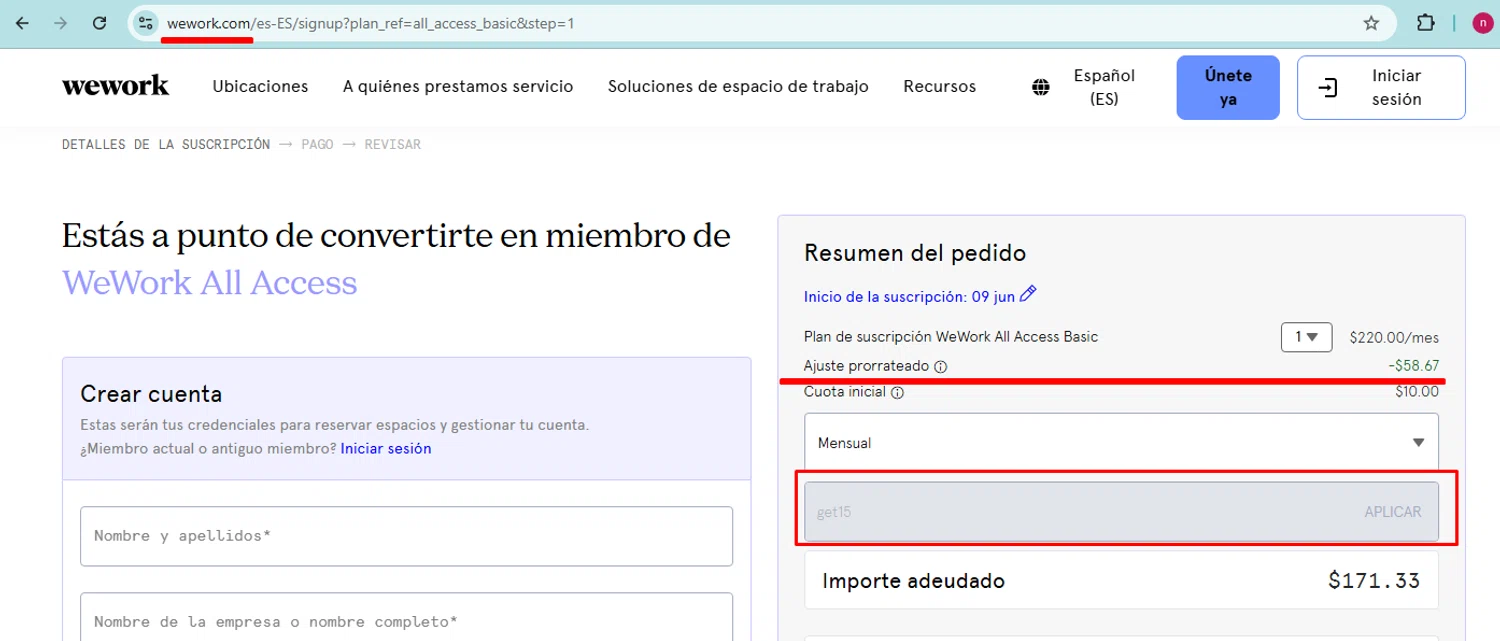
Task: Open the Chrome profile avatar
Action: [x=1482, y=23]
